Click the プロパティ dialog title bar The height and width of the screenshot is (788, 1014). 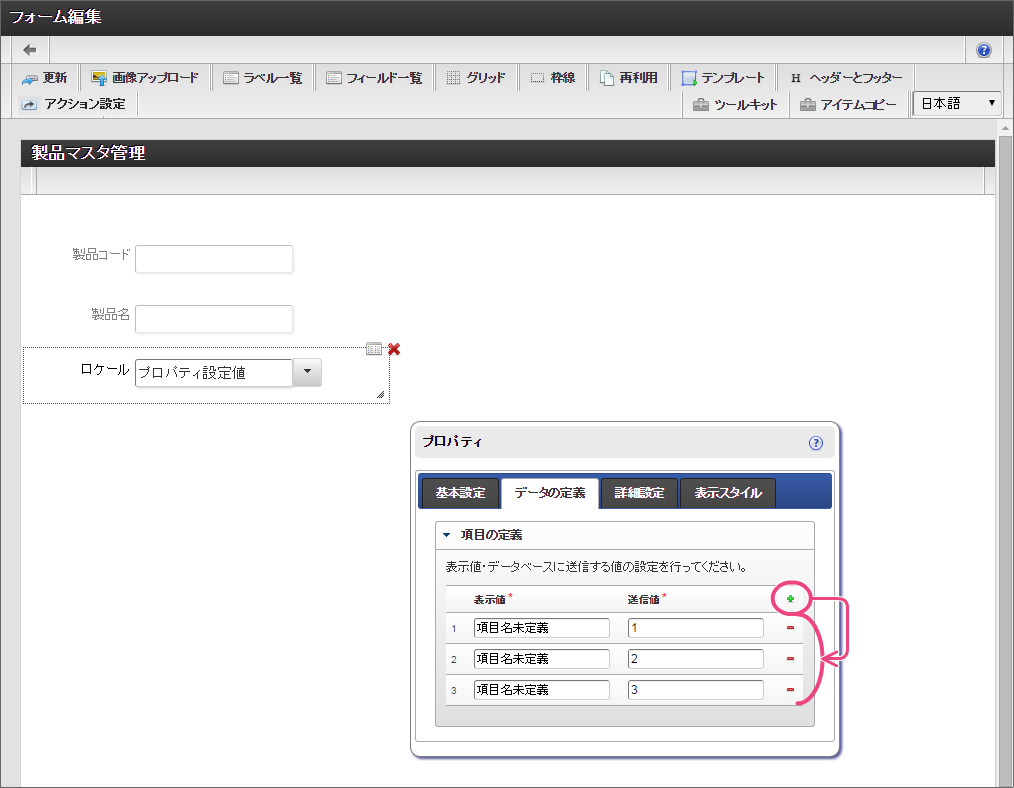tap(624, 442)
